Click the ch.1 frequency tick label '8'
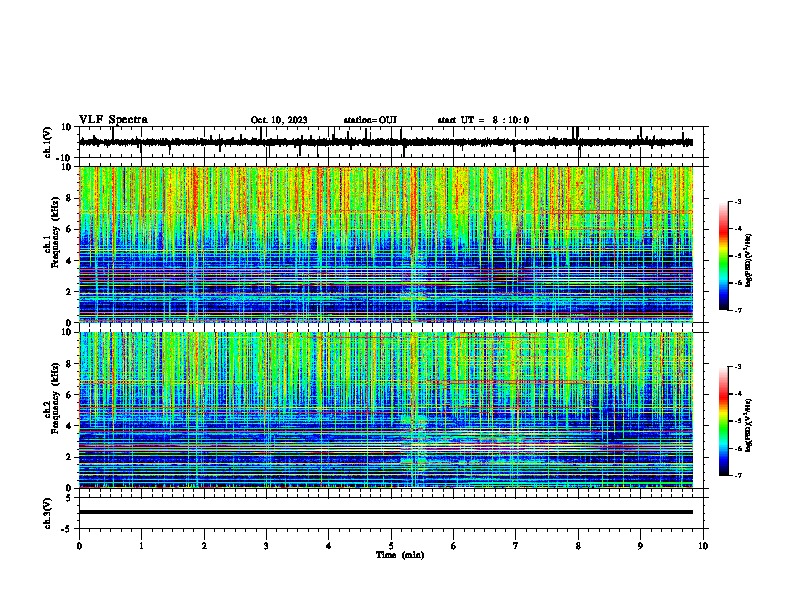 coord(70,198)
